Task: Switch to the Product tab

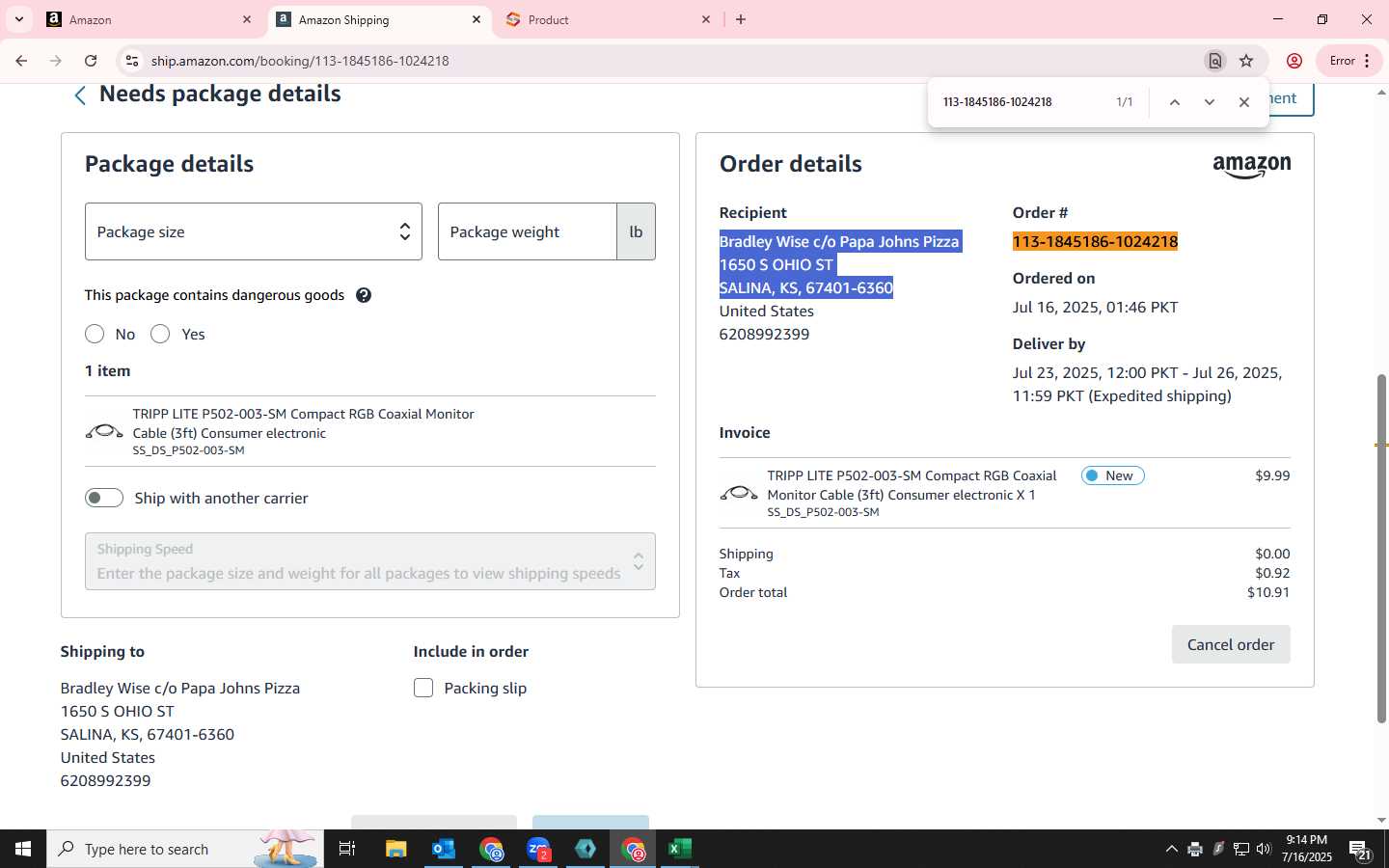Action: (608, 19)
